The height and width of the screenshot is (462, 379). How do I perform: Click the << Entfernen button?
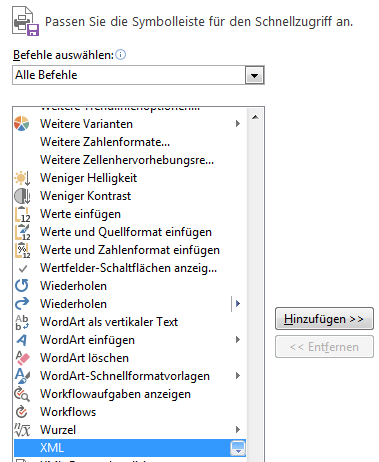click(324, 347)
